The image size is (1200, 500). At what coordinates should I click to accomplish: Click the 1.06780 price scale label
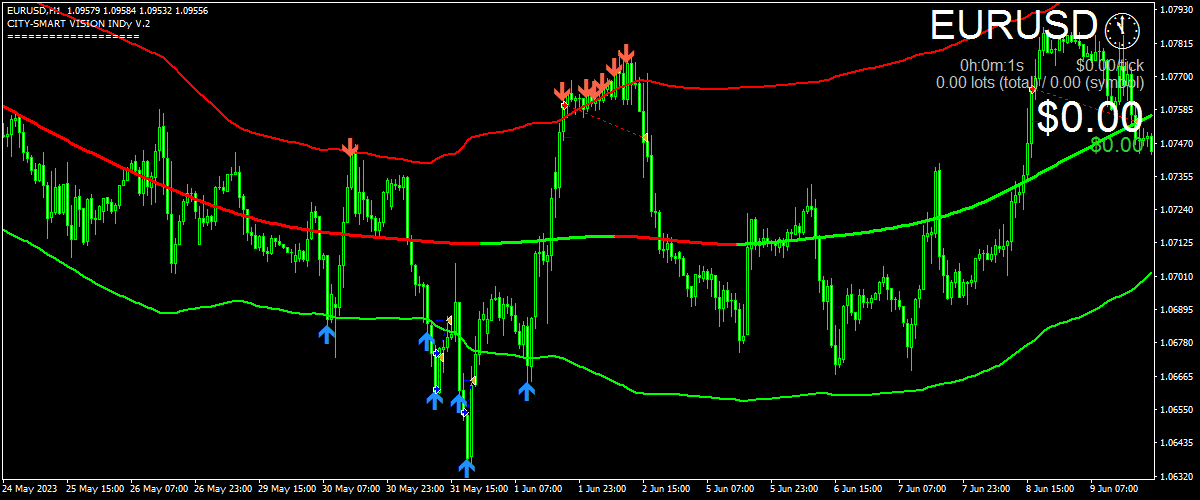1178,344
